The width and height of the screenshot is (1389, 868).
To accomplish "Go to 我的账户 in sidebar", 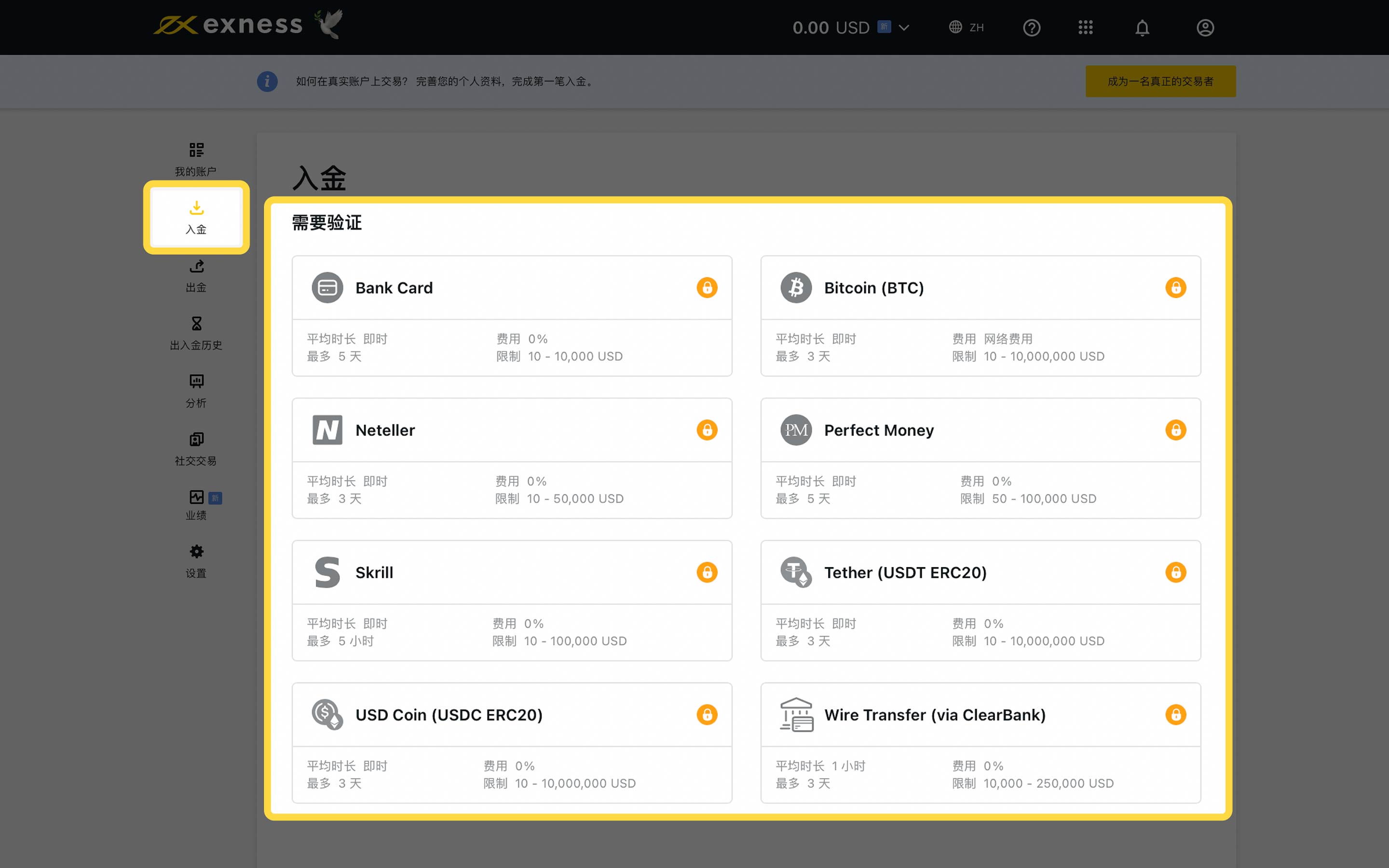I will point(196,160).
